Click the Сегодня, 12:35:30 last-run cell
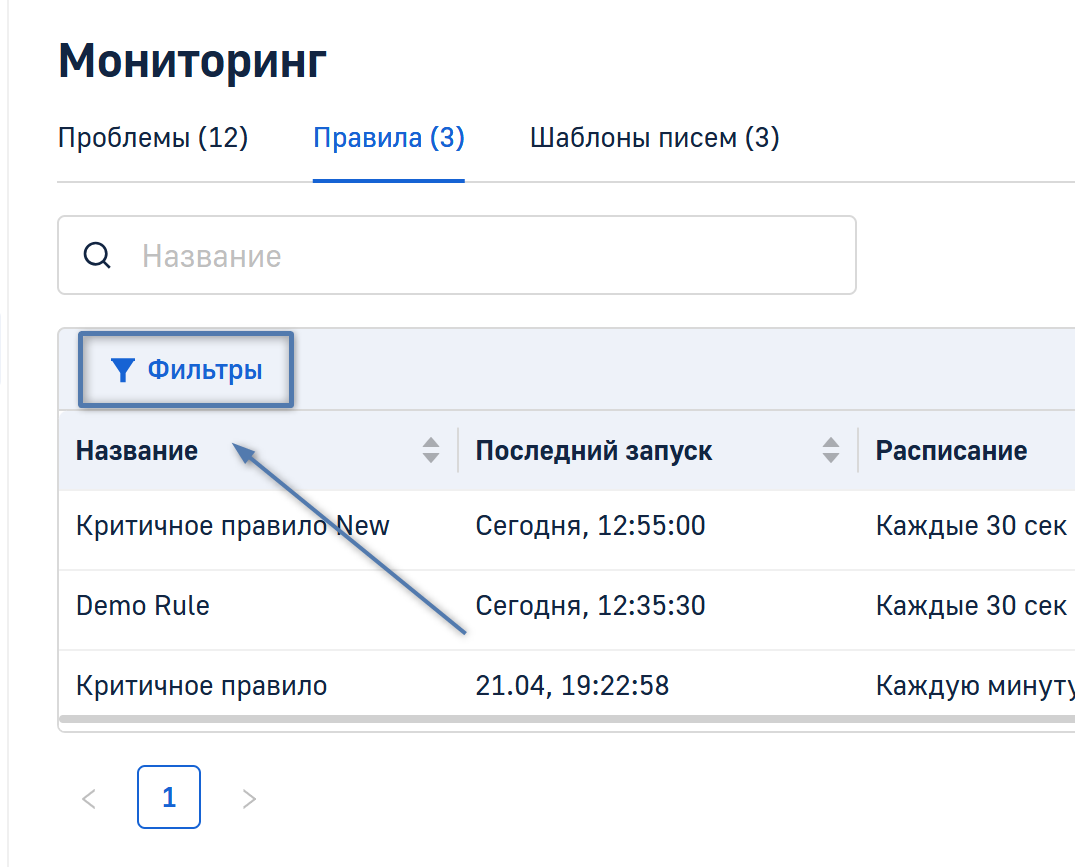1075x867 pixels. (590, 606)
